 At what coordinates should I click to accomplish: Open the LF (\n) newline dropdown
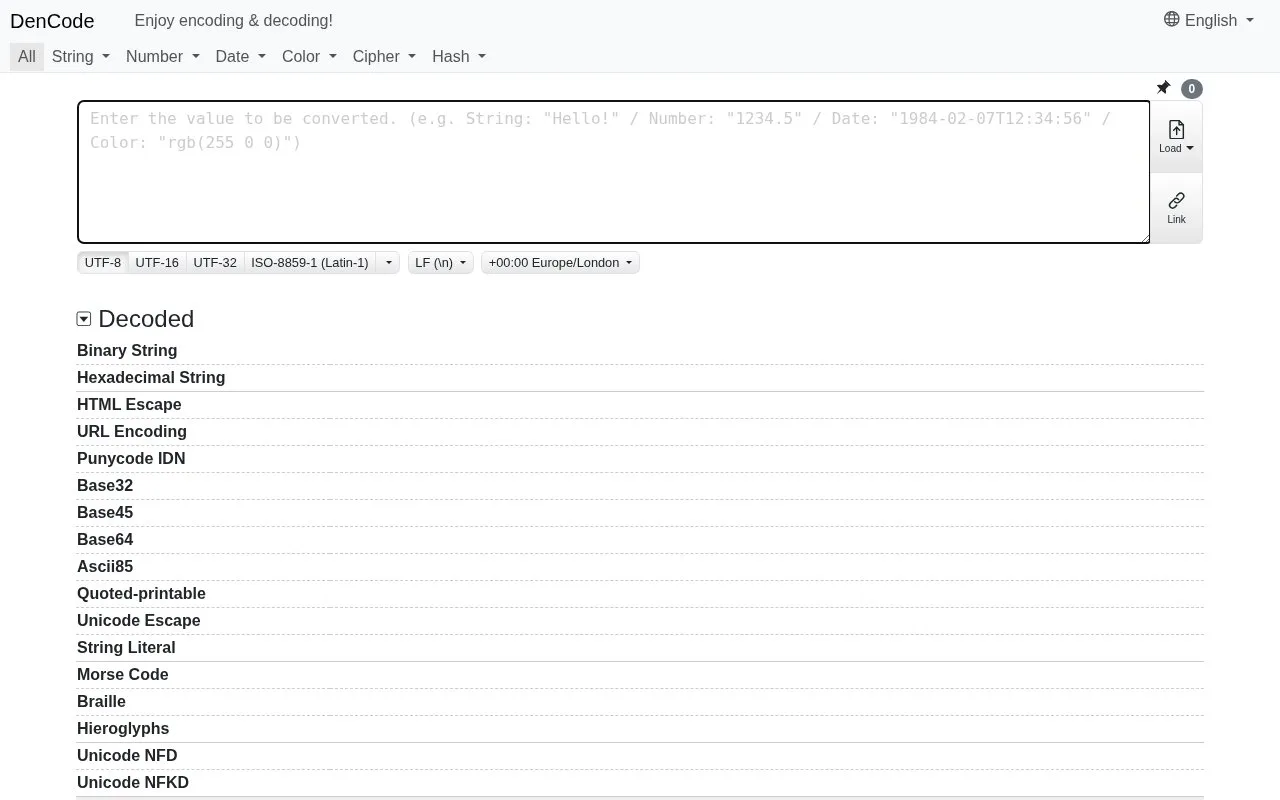point(440,263)
